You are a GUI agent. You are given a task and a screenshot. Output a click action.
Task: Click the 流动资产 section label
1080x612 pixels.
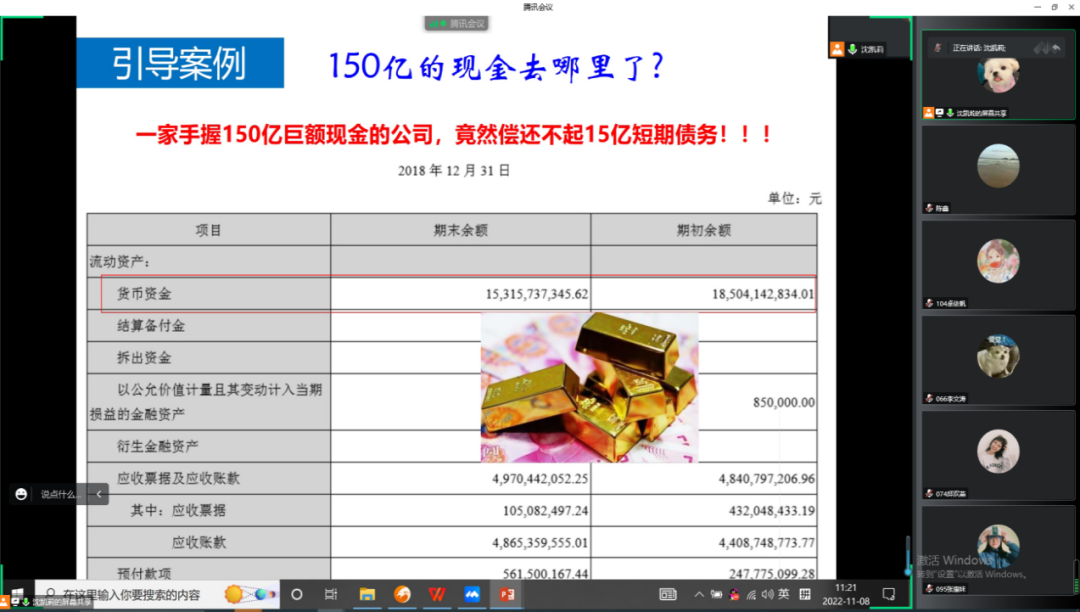click(120, 262)
